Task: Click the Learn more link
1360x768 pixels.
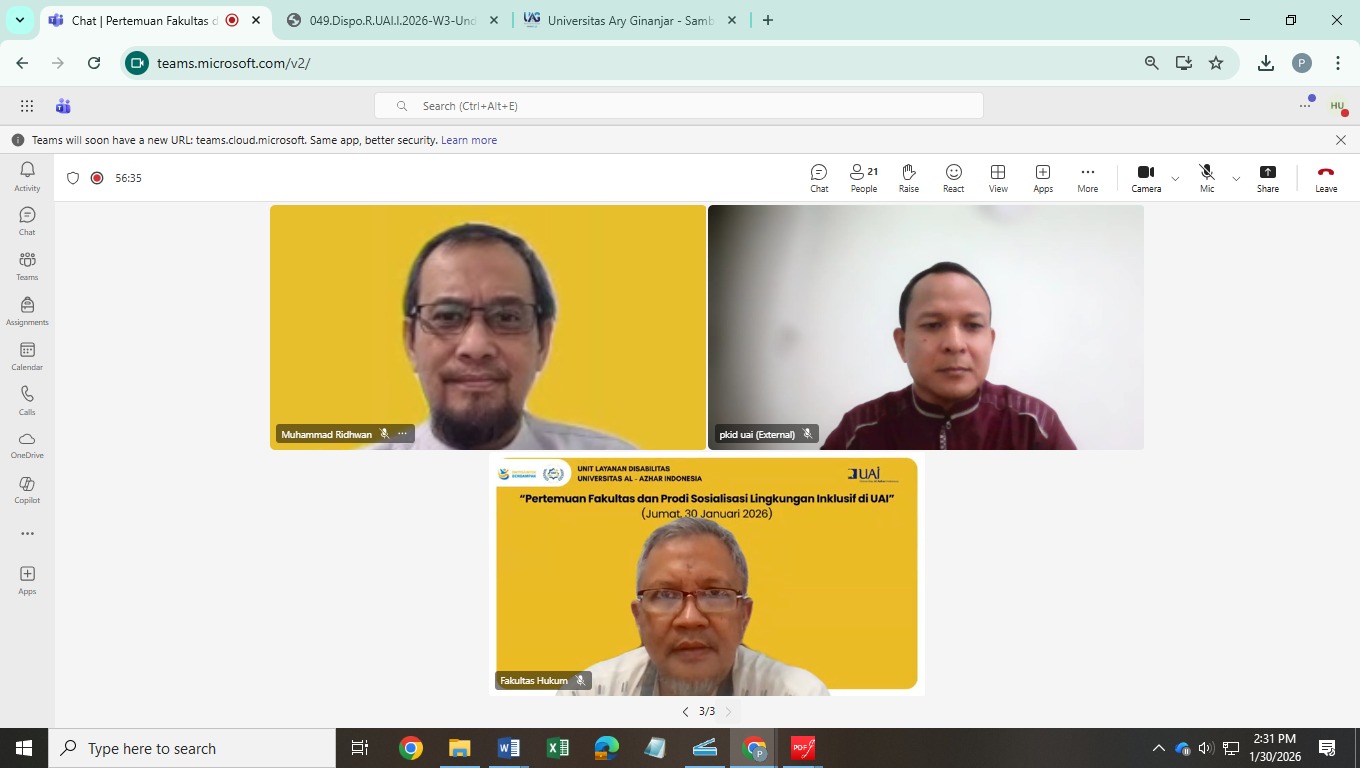Action: (x=469, y=140)
